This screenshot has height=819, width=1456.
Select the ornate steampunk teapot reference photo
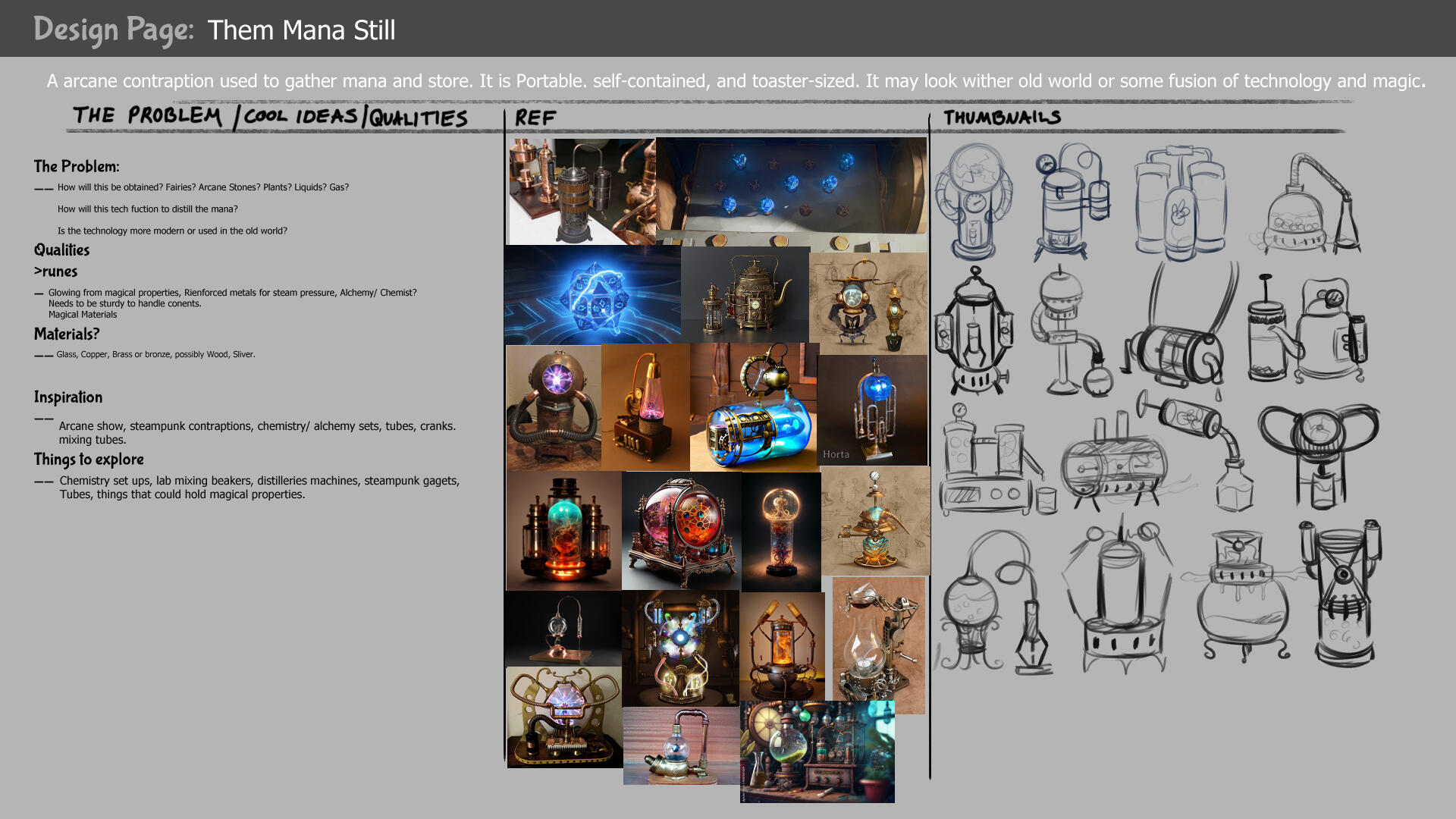745,296
